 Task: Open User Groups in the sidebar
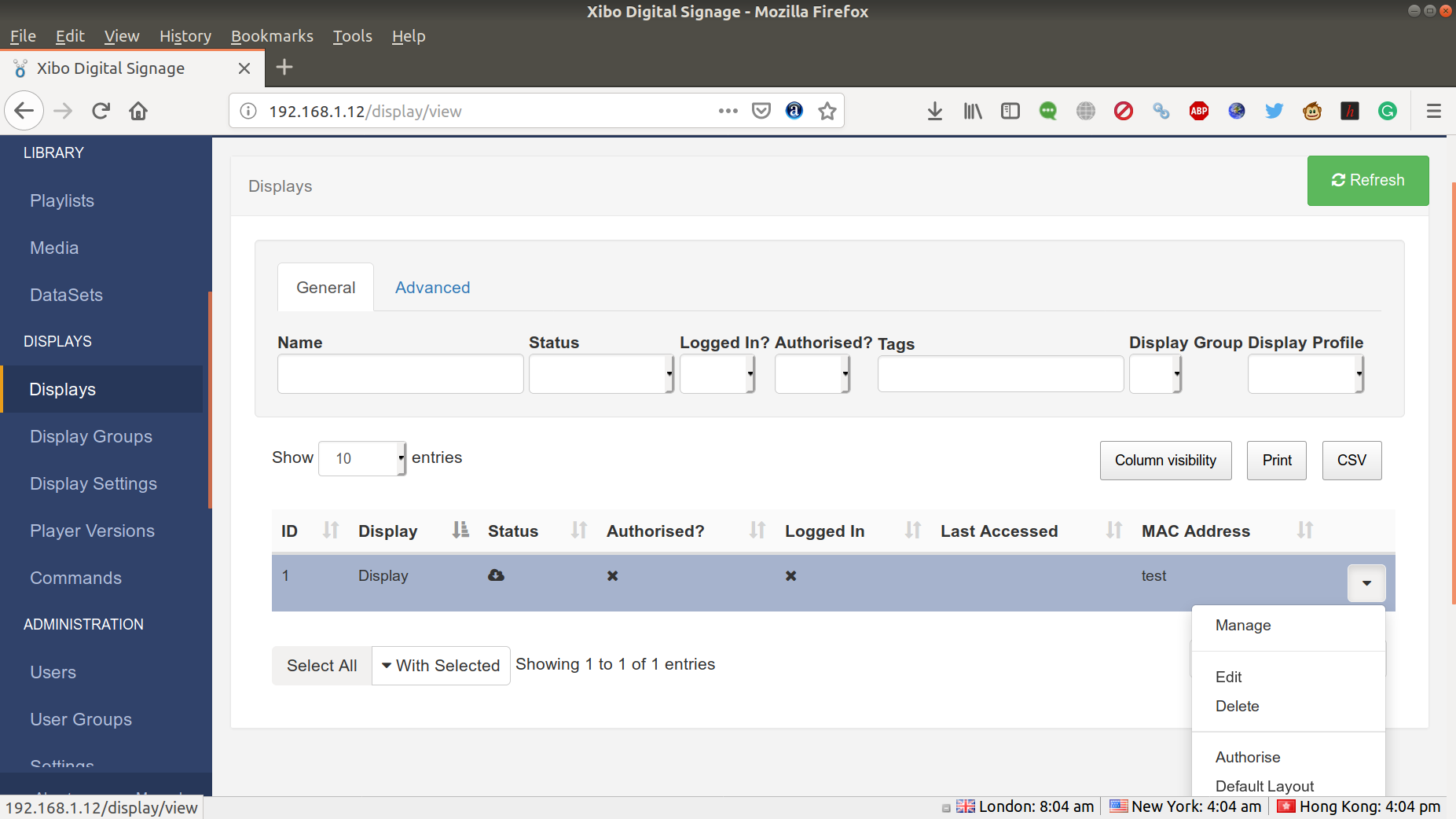(x=81, y=719)
